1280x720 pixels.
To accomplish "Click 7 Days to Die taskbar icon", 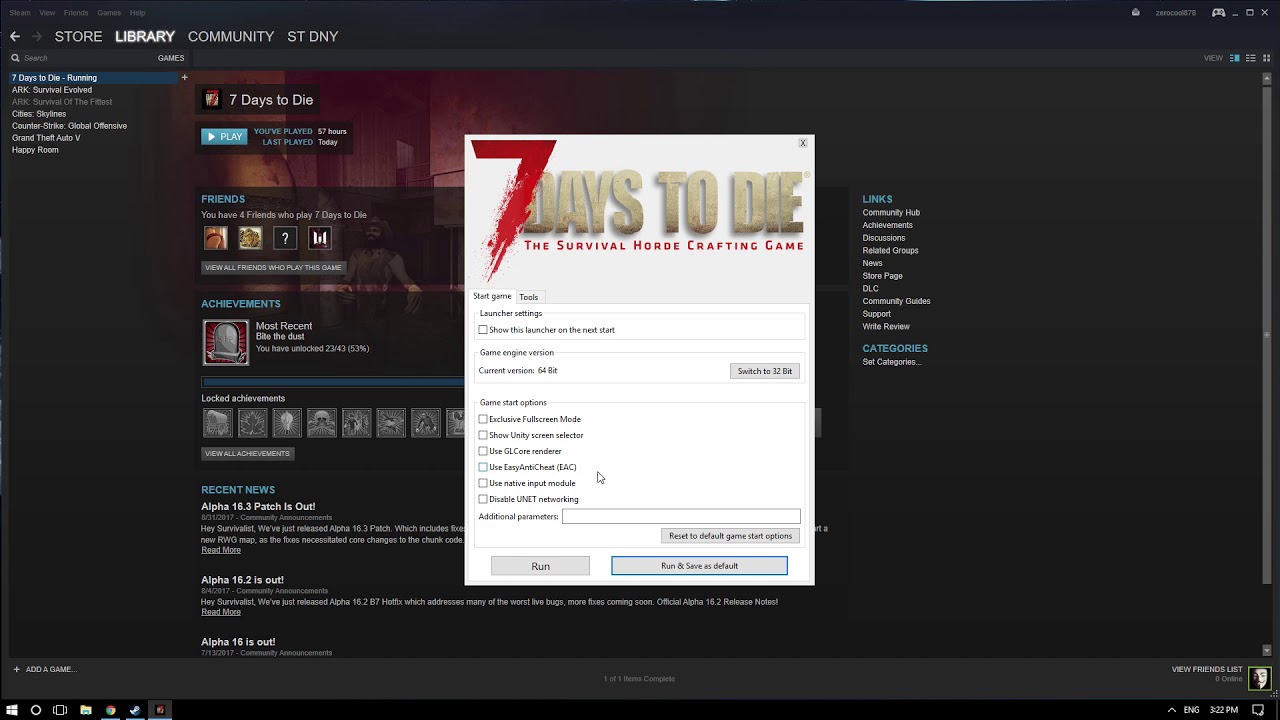I will click(x=159, y=710).
